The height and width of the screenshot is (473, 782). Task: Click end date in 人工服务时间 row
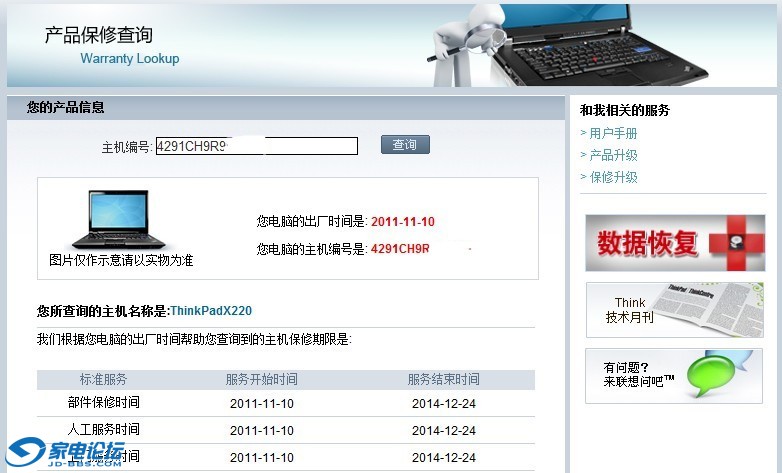[444, 431]
